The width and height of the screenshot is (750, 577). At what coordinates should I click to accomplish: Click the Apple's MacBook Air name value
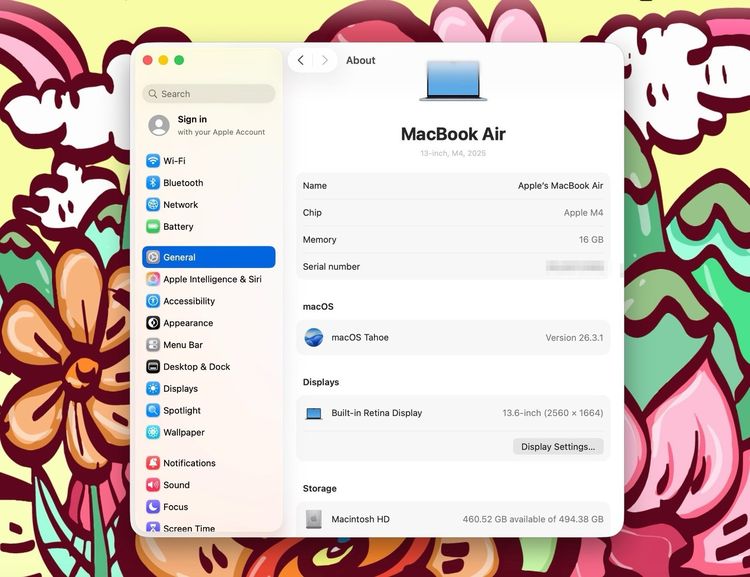[x=560, y=186]
